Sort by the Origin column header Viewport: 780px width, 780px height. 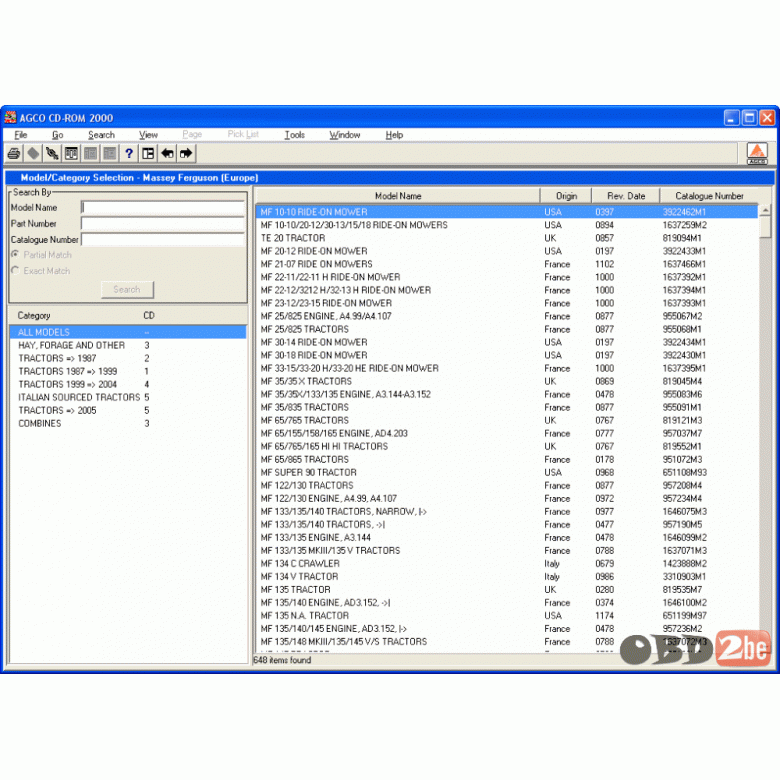tap(566, 195)
